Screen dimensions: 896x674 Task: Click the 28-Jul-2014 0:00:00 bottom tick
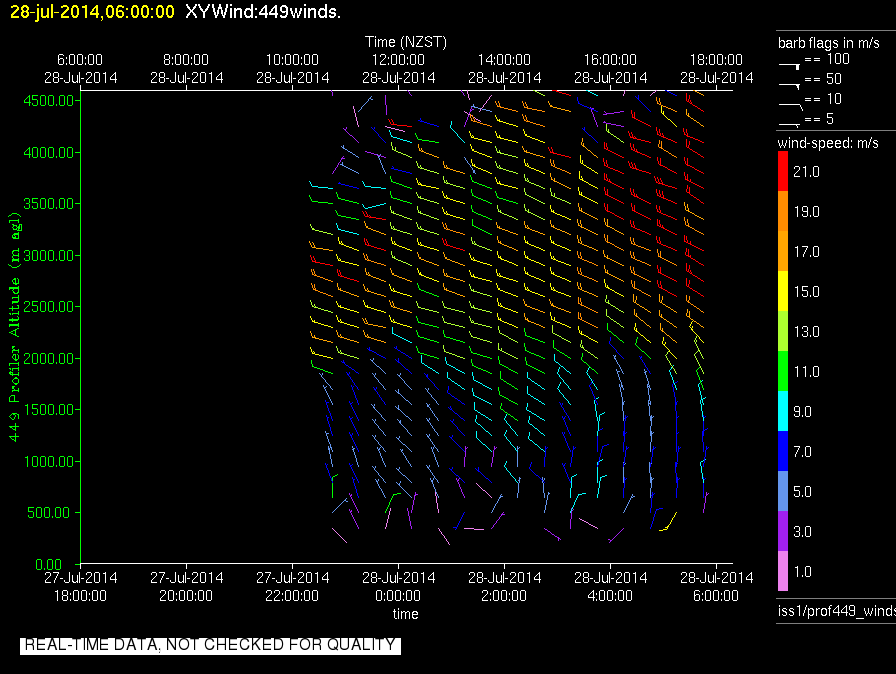397,587
